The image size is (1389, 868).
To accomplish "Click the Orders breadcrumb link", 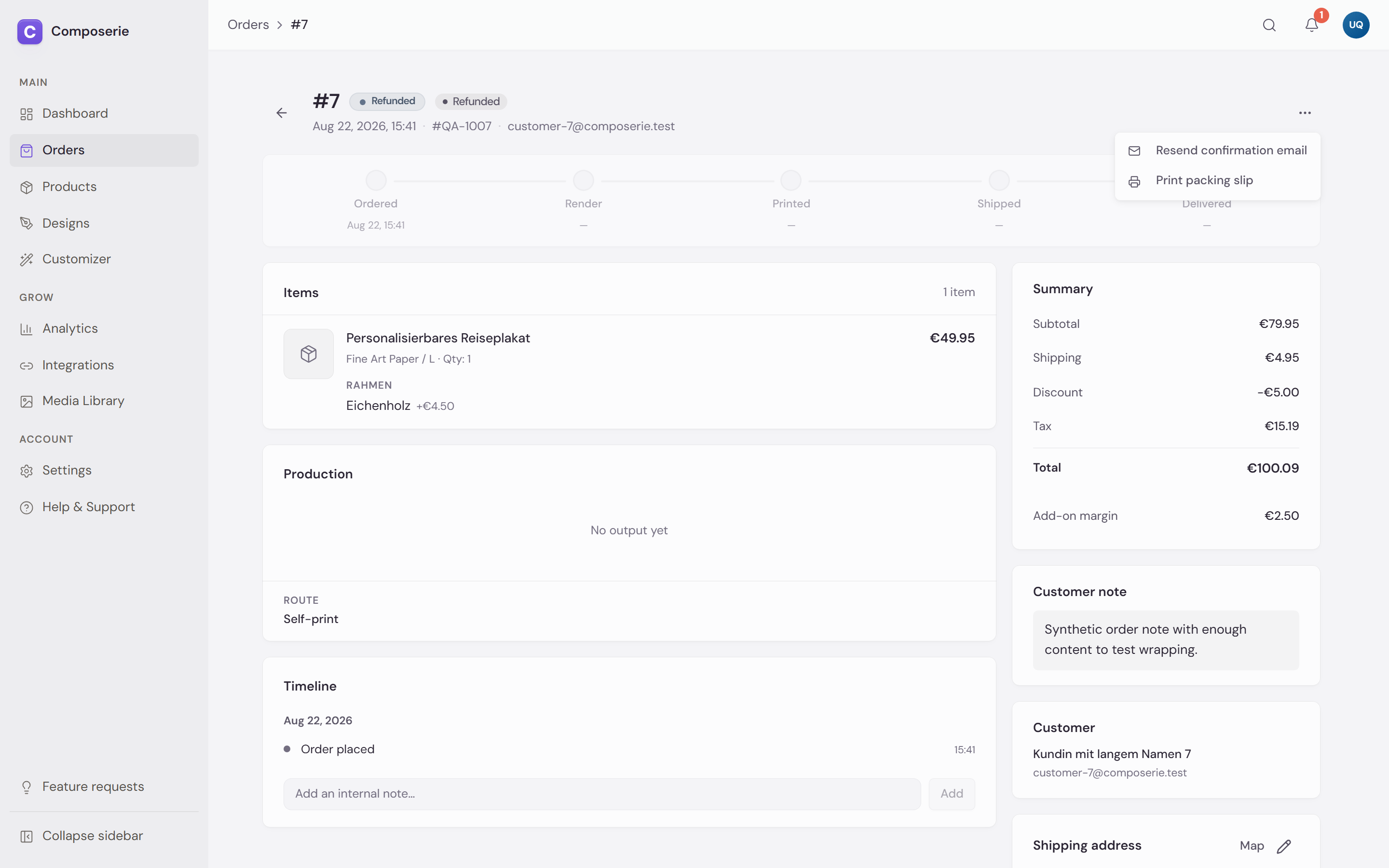I will pos(248,25).
